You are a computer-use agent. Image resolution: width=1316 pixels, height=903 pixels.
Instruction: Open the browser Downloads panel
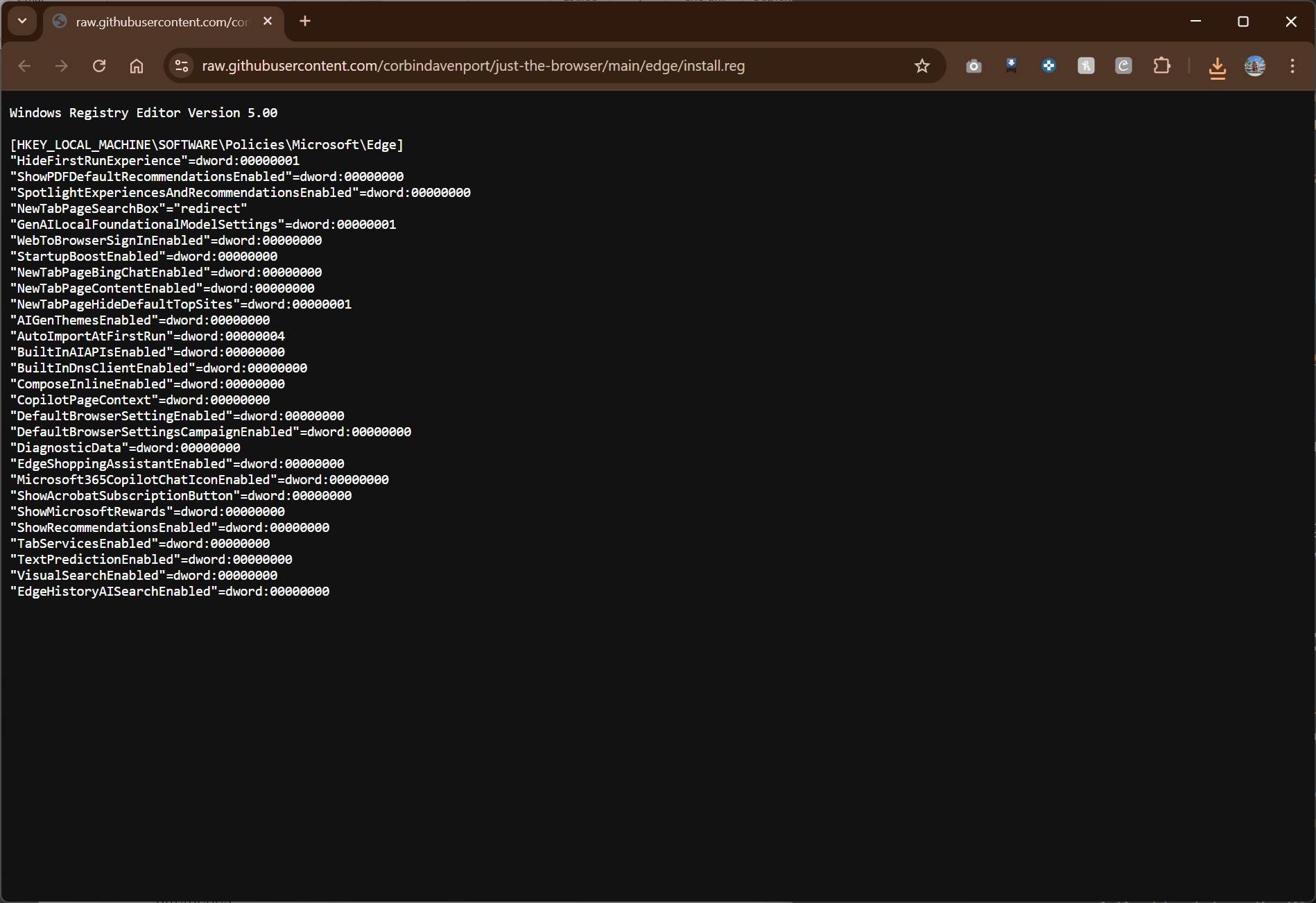1217,67
